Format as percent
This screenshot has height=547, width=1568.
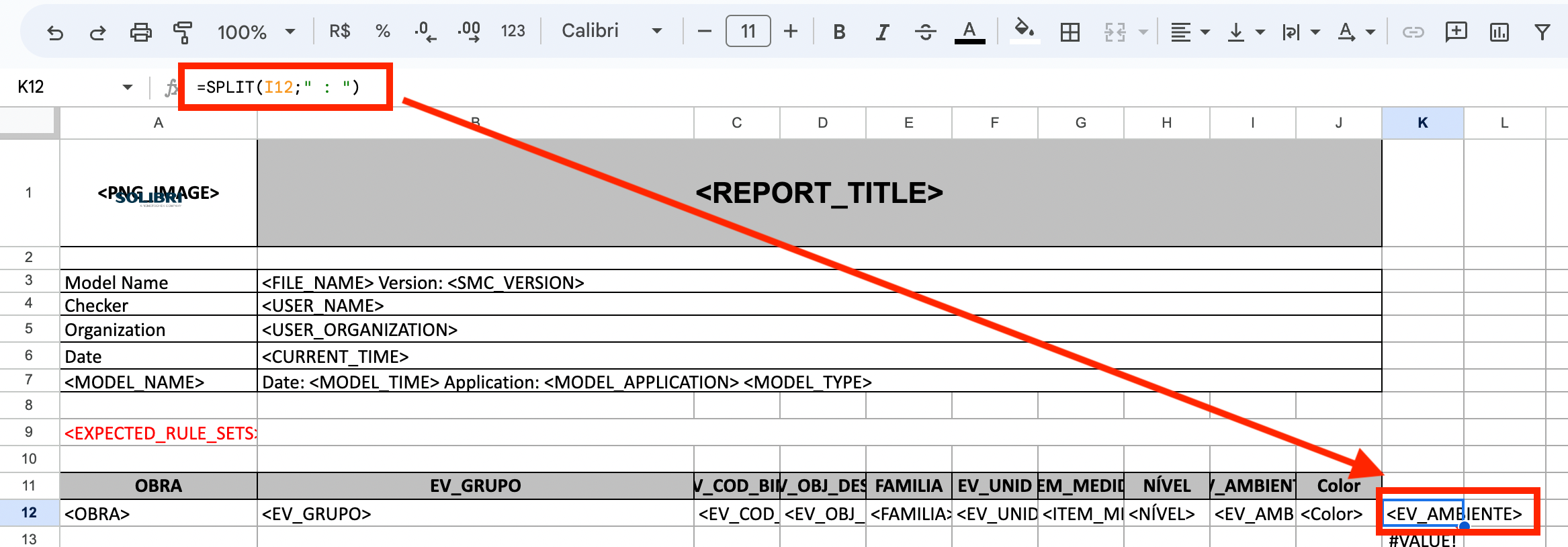tap(383, 31)
